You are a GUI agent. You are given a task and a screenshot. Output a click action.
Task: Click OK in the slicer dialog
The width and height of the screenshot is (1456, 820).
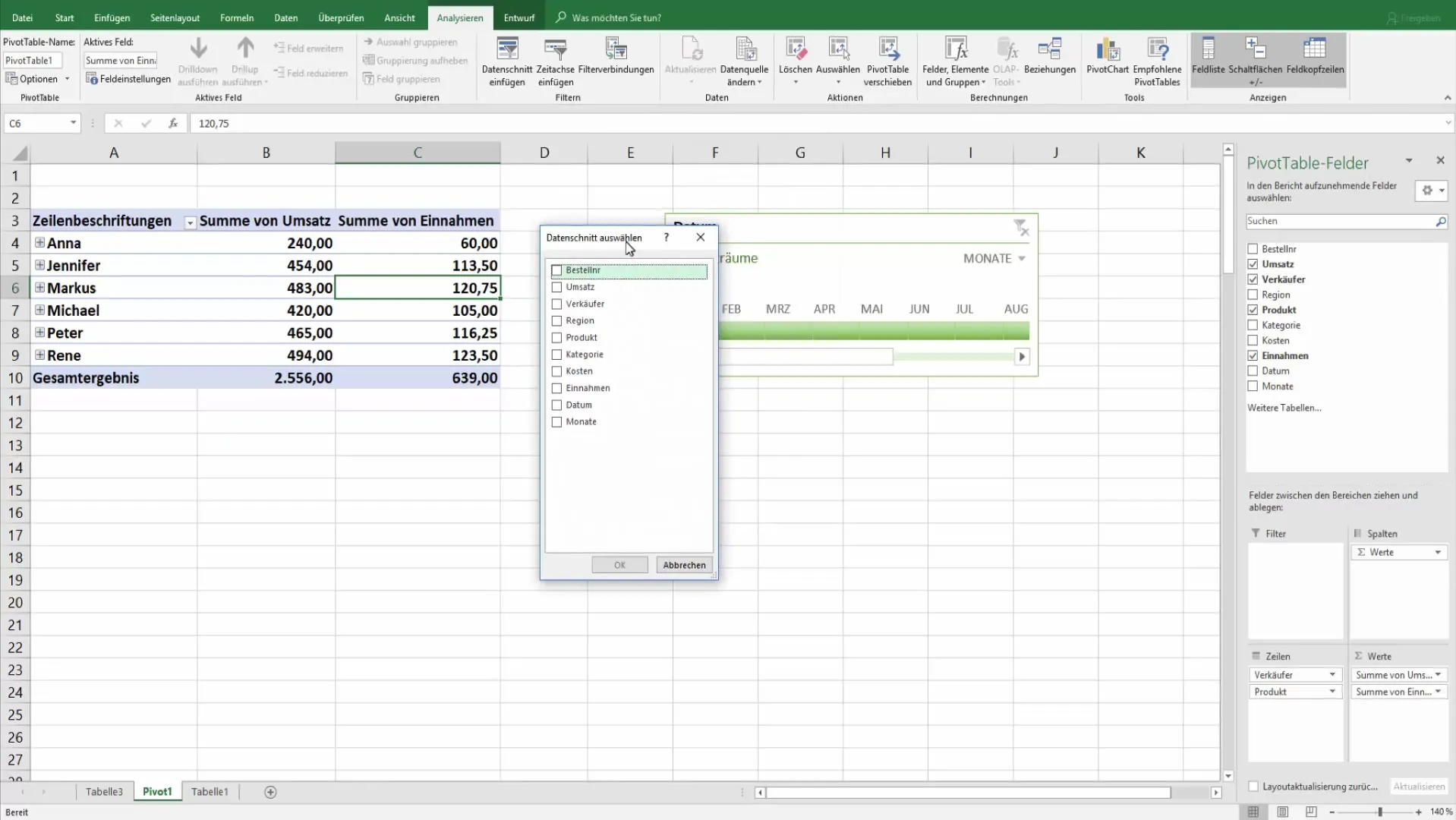coord(619,565)
